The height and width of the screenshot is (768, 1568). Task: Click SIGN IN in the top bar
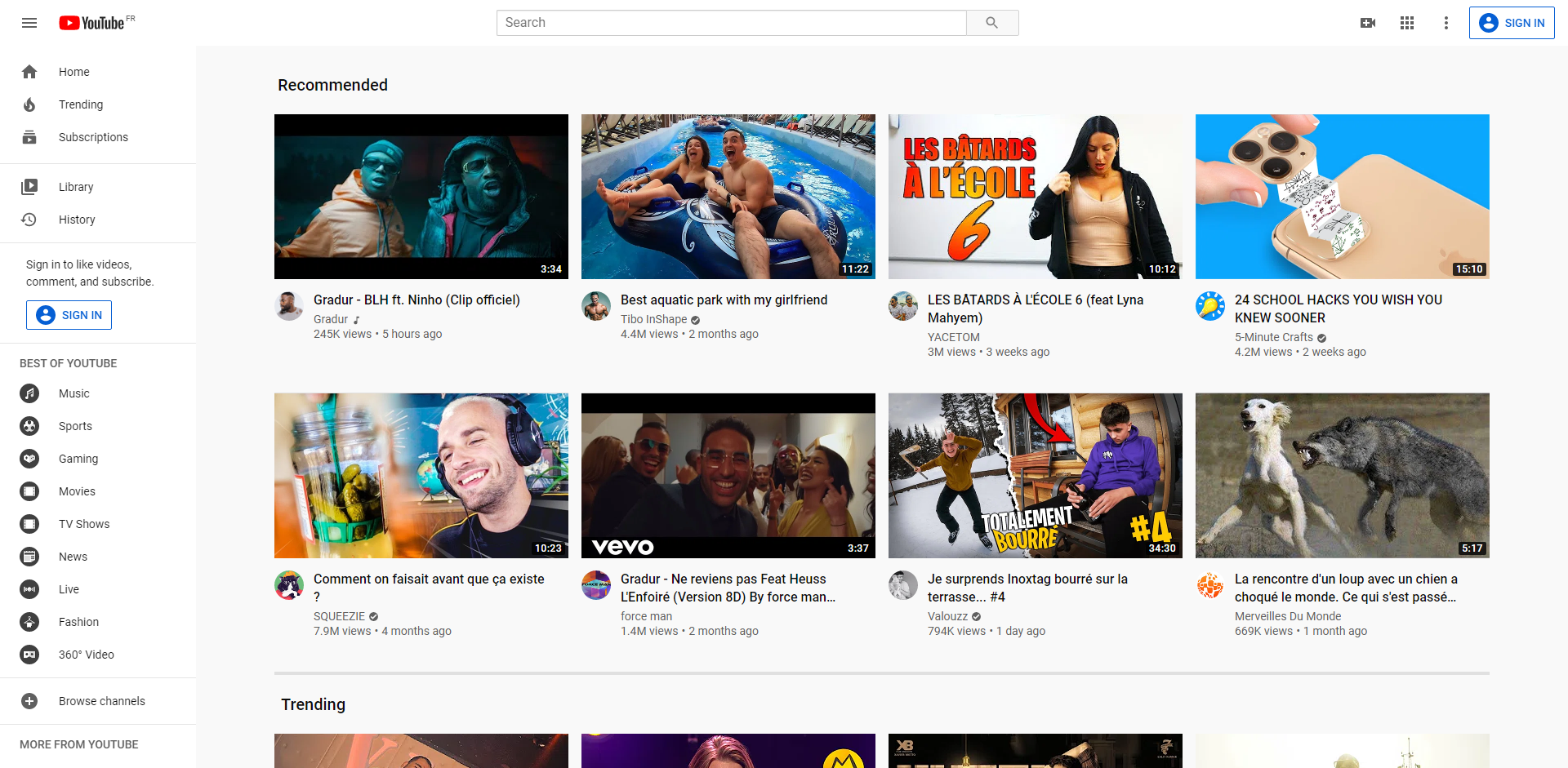click(x=1512, y=23)
